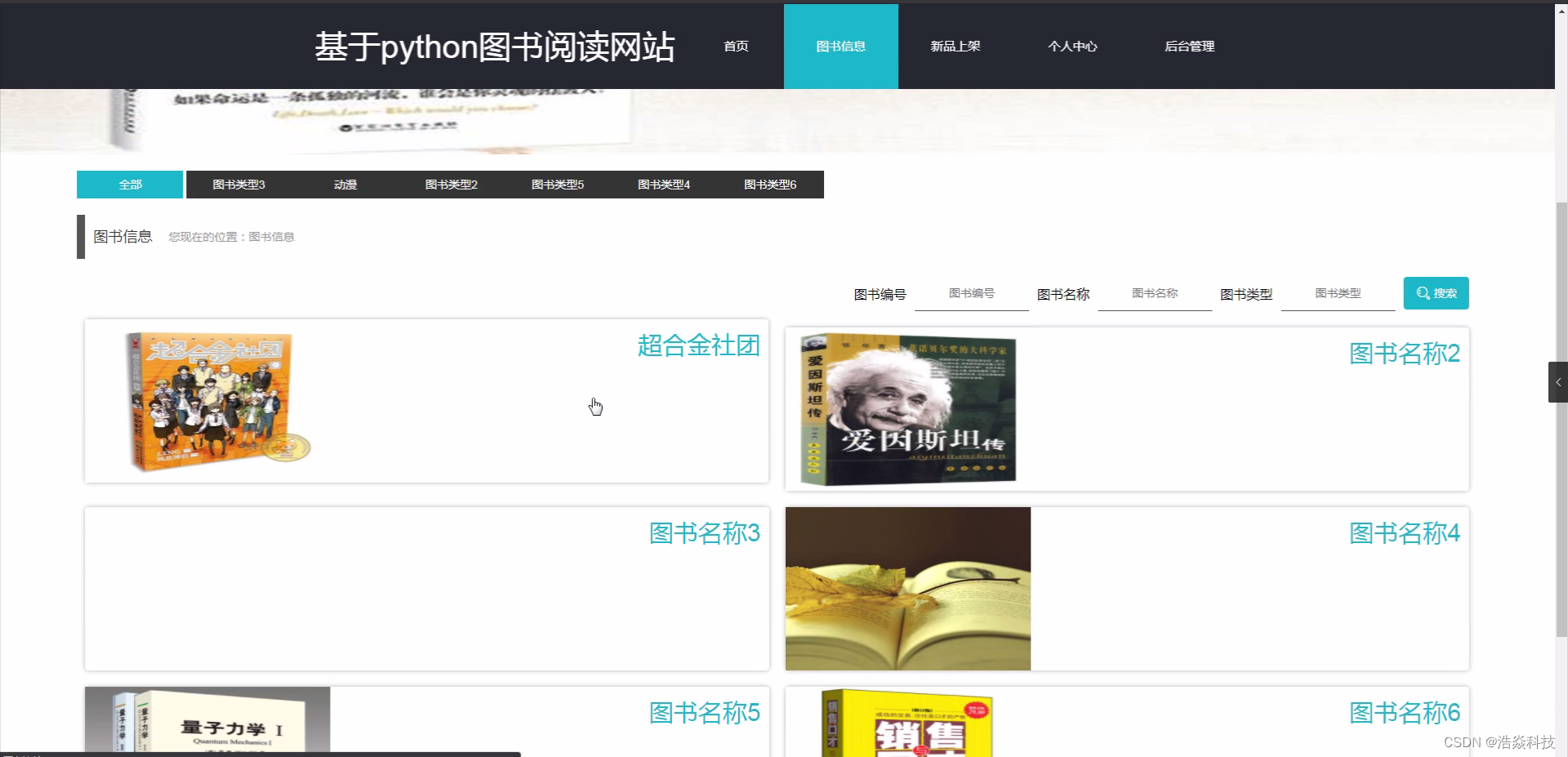Select the 图书类型5 category filter
This screenshot has height=757, width=1568.
click(557, 184)
